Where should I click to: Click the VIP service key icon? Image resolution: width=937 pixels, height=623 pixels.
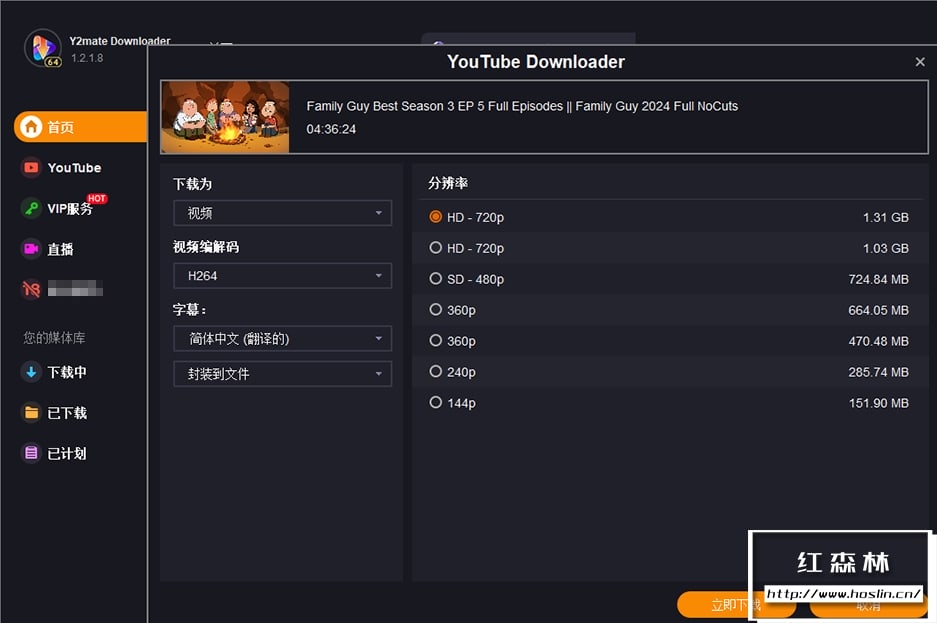coord(31,208)
